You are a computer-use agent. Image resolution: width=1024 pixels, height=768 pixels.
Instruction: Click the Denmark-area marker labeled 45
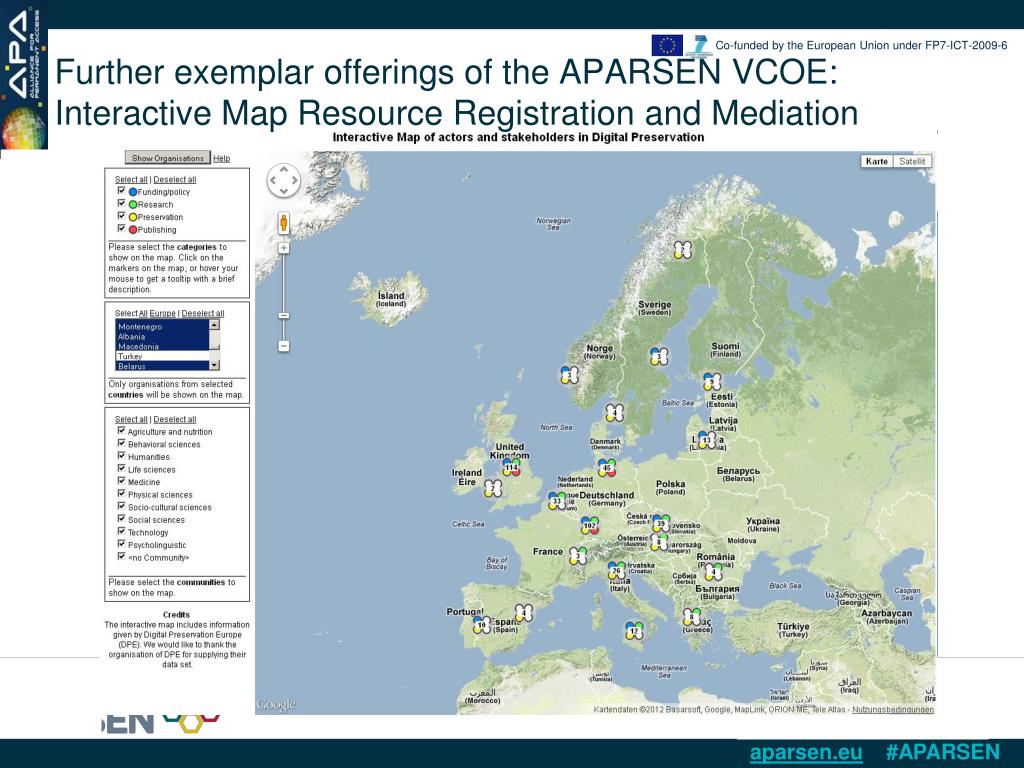[607, 468]
